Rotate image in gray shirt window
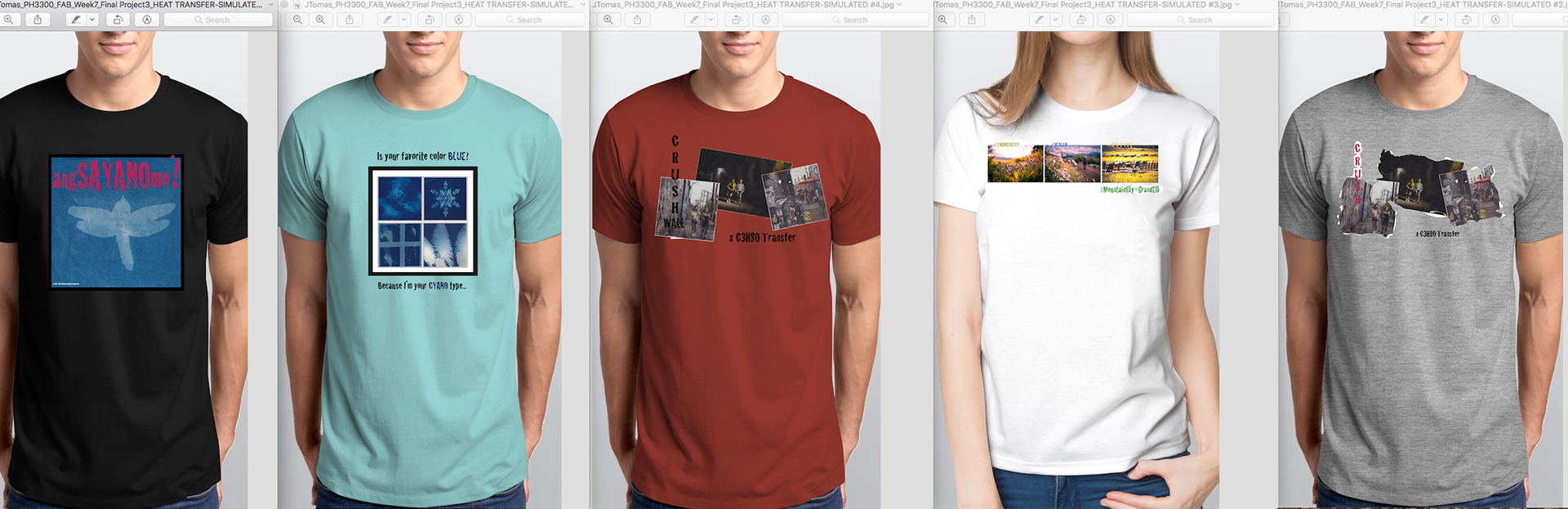 click(1467, 20)
